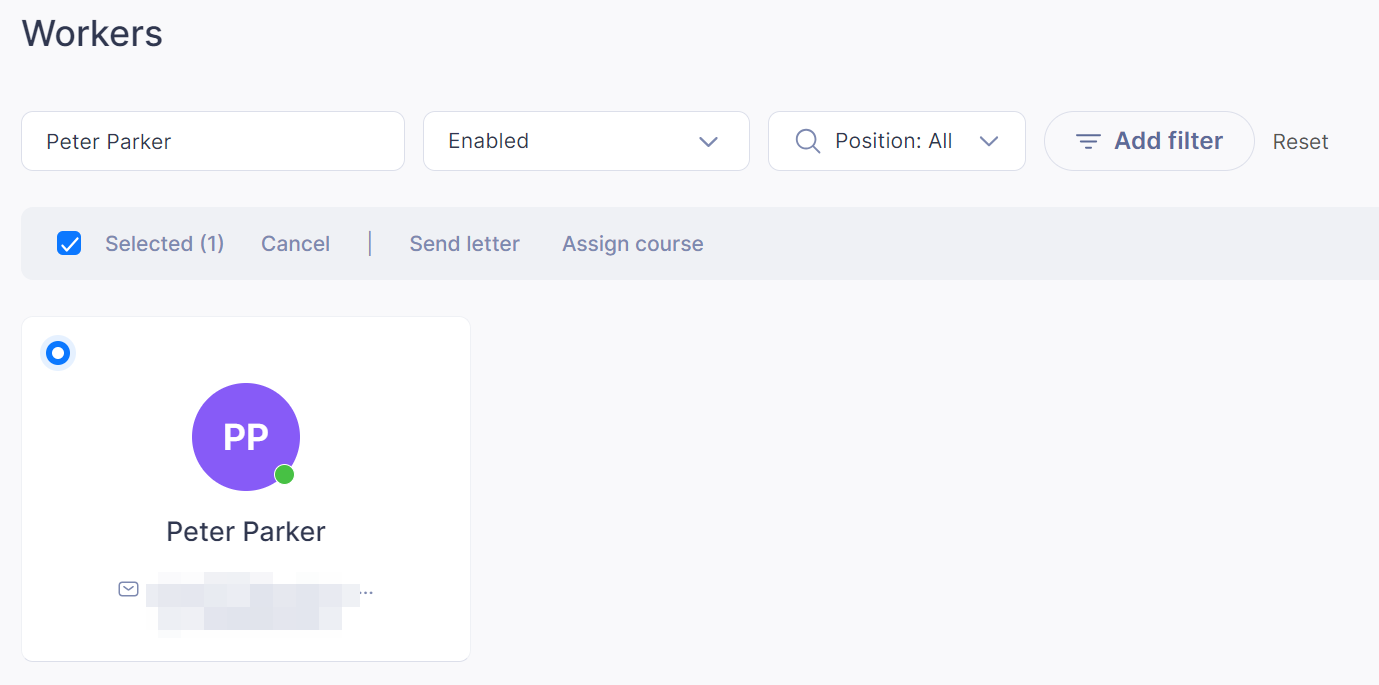The image size is (1379, 685).
Task: Cancel the current selection
Action: pyautogui.click(x=295, y=244)
